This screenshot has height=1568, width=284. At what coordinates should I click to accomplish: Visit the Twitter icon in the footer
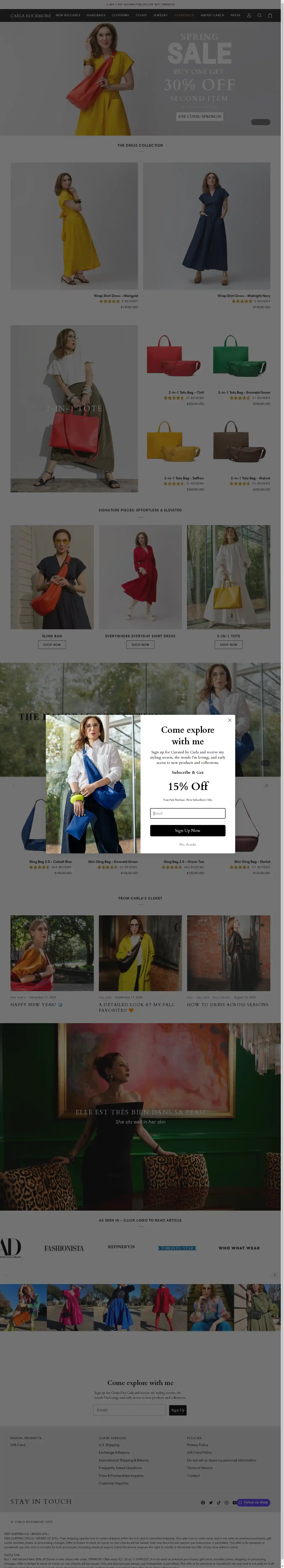pyautogui.click(x=211, y=1502)
